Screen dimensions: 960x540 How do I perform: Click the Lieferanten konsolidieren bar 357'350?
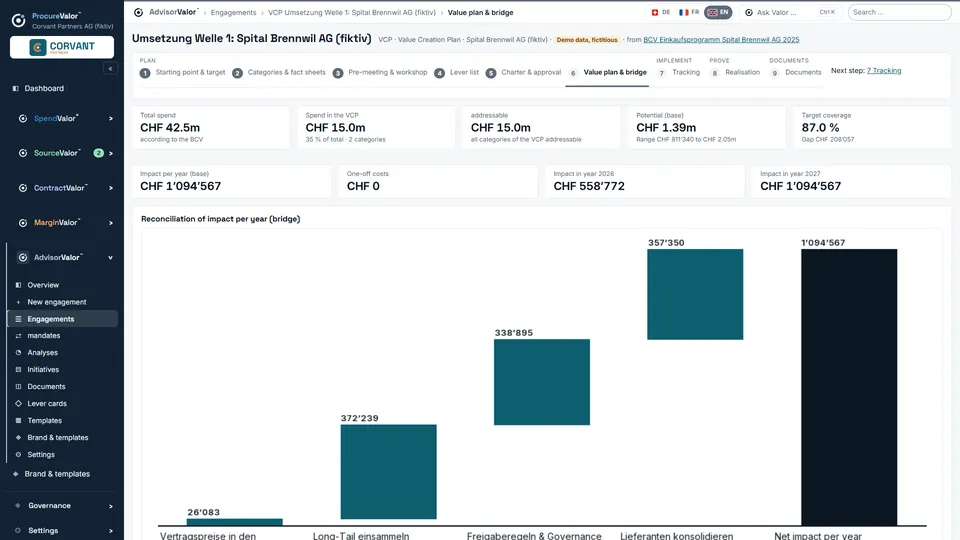click(695, 294)
